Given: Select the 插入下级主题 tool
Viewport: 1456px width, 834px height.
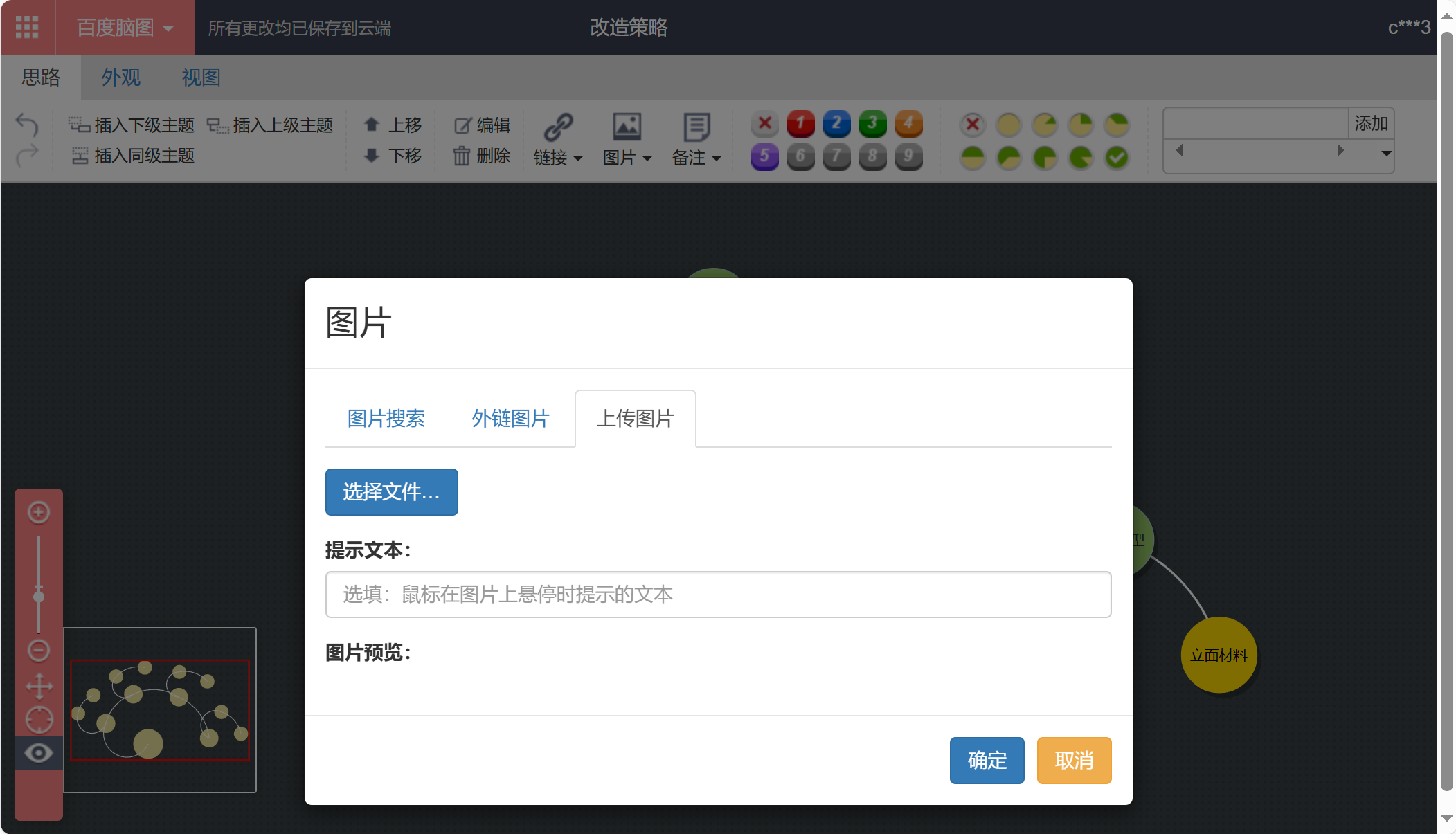Looking at the screenshot, I should tap(134, 125).
